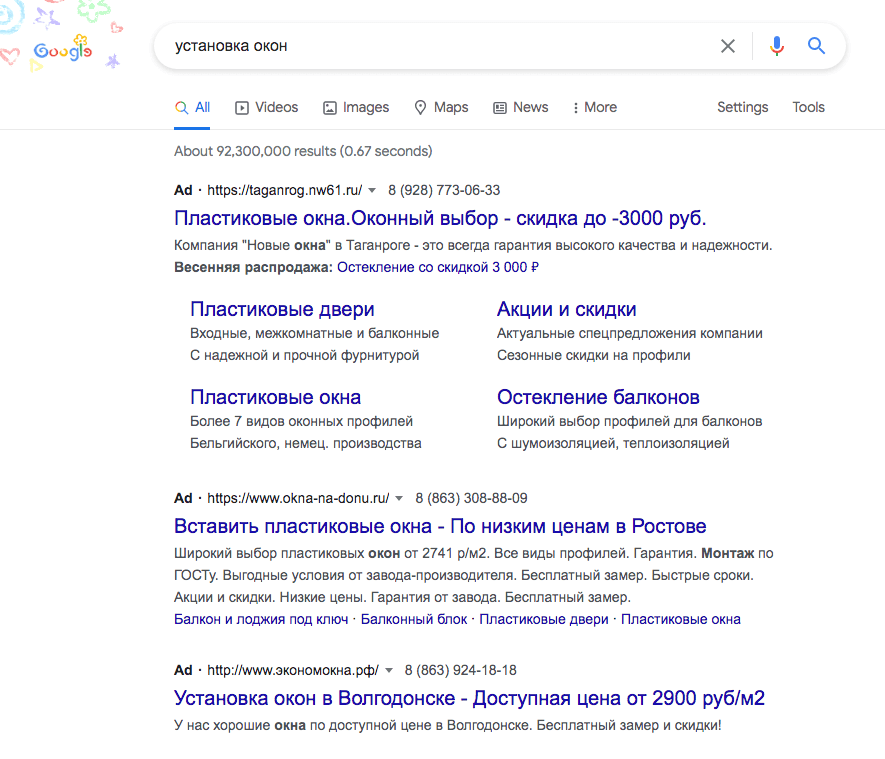Start voice search with microphone icon

tap(777, 46)
